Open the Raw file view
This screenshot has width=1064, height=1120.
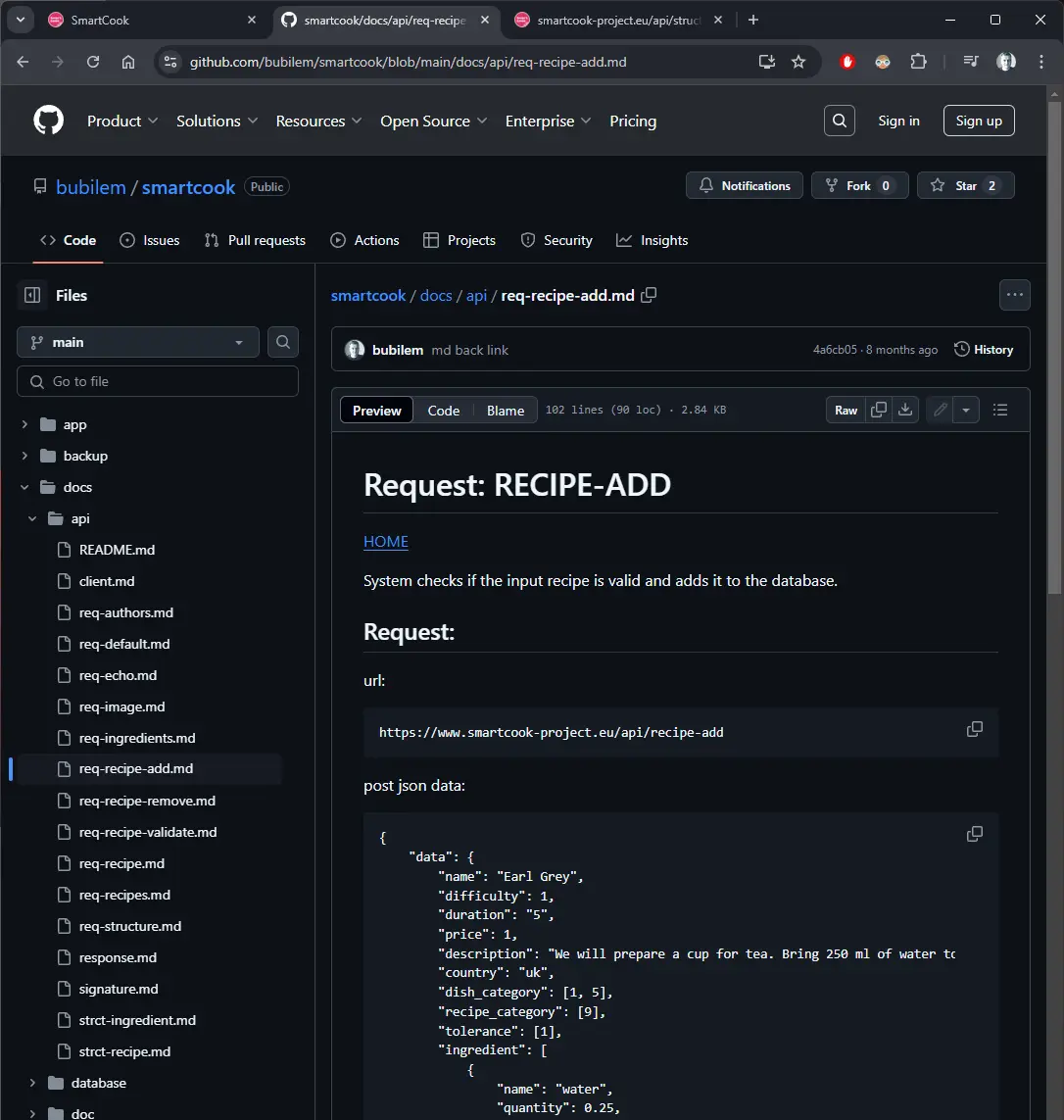(x=846, y=410)
